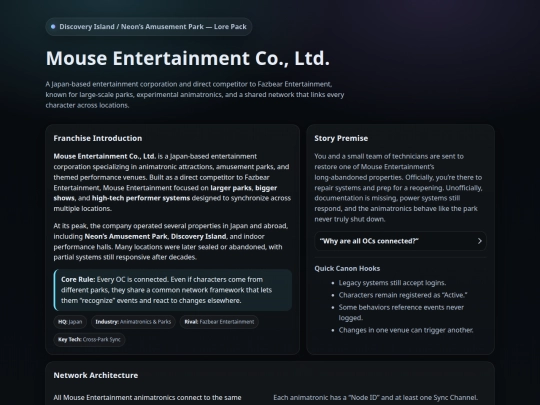540x405 pixels.
Task: Click "Characters remain registered as Active" bullet
Action: 403,295
